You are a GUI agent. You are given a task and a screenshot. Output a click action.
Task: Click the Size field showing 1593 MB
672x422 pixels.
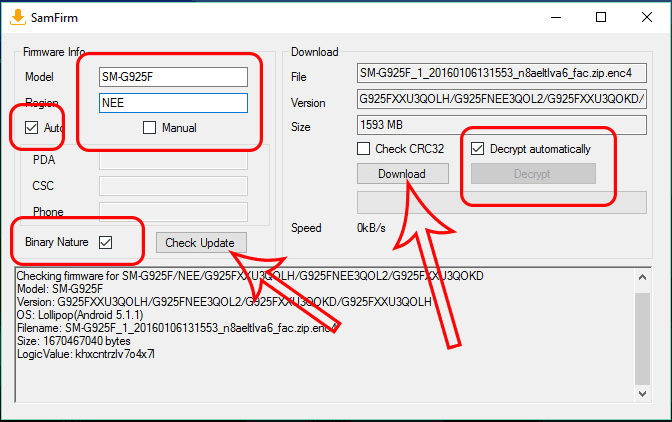(502, 125)
